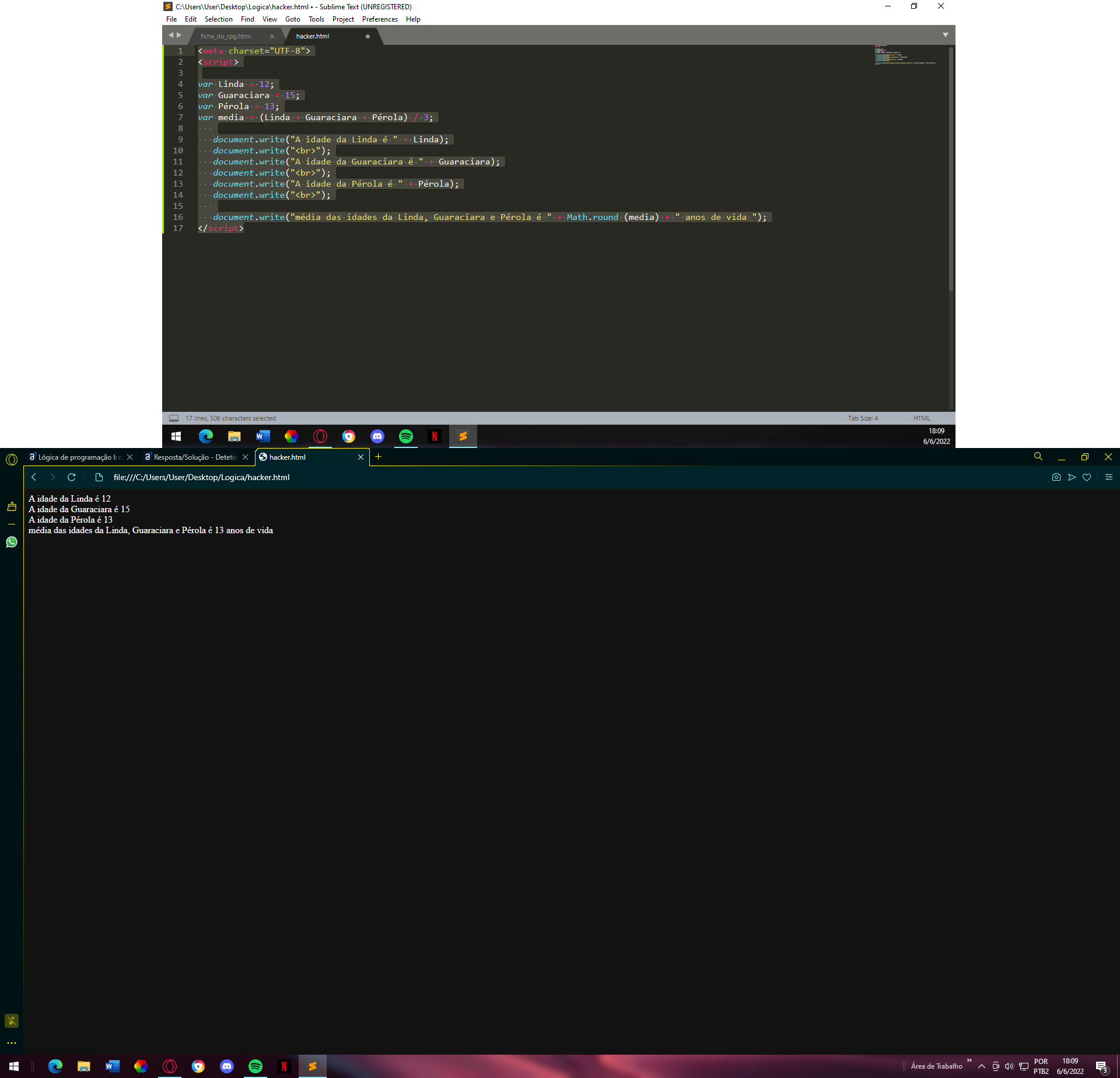Viewport: 1120px width, 1078px height.
Task: Open Discord from the taskbar below Opera
Action: 227,1066
